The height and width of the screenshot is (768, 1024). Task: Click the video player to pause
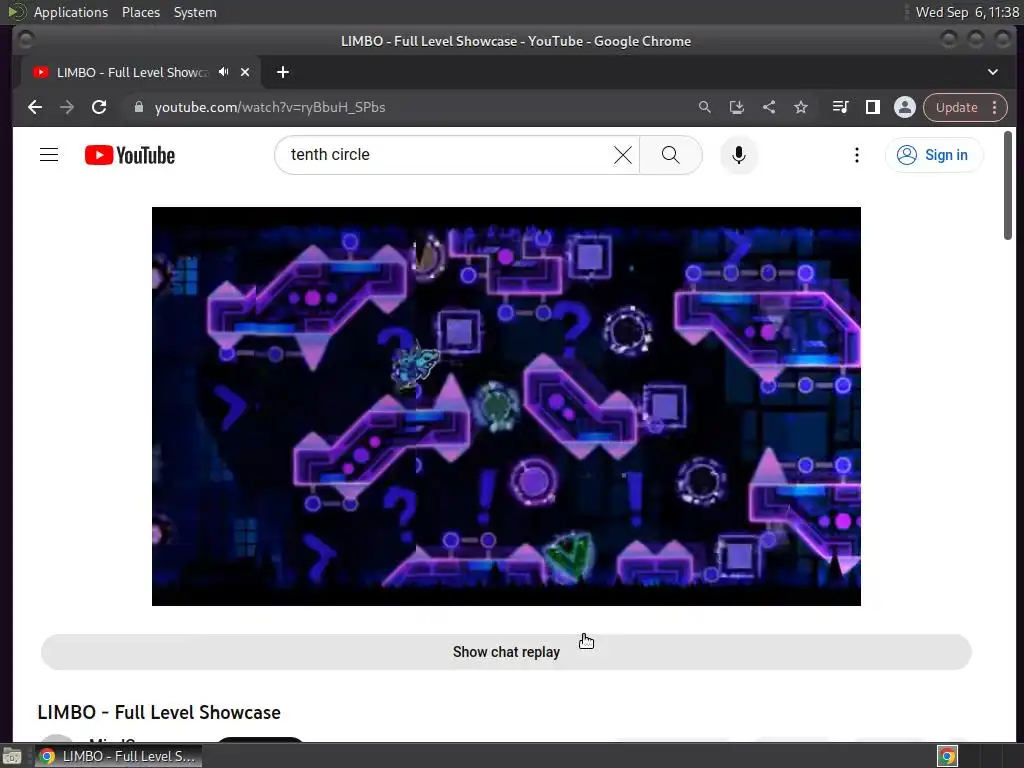(x=506, y=406)
